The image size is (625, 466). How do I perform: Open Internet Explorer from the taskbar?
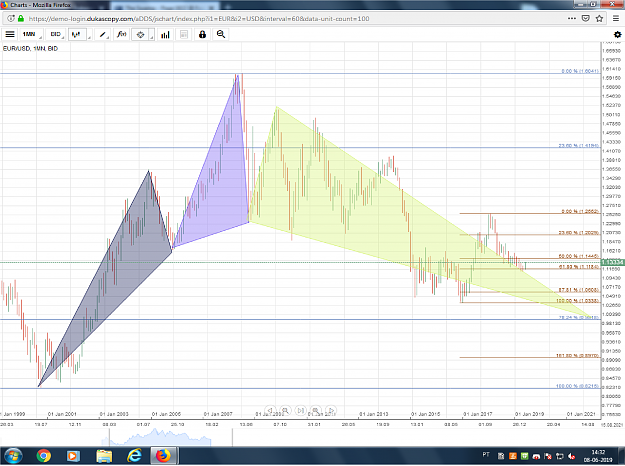(x=134, y=456)
